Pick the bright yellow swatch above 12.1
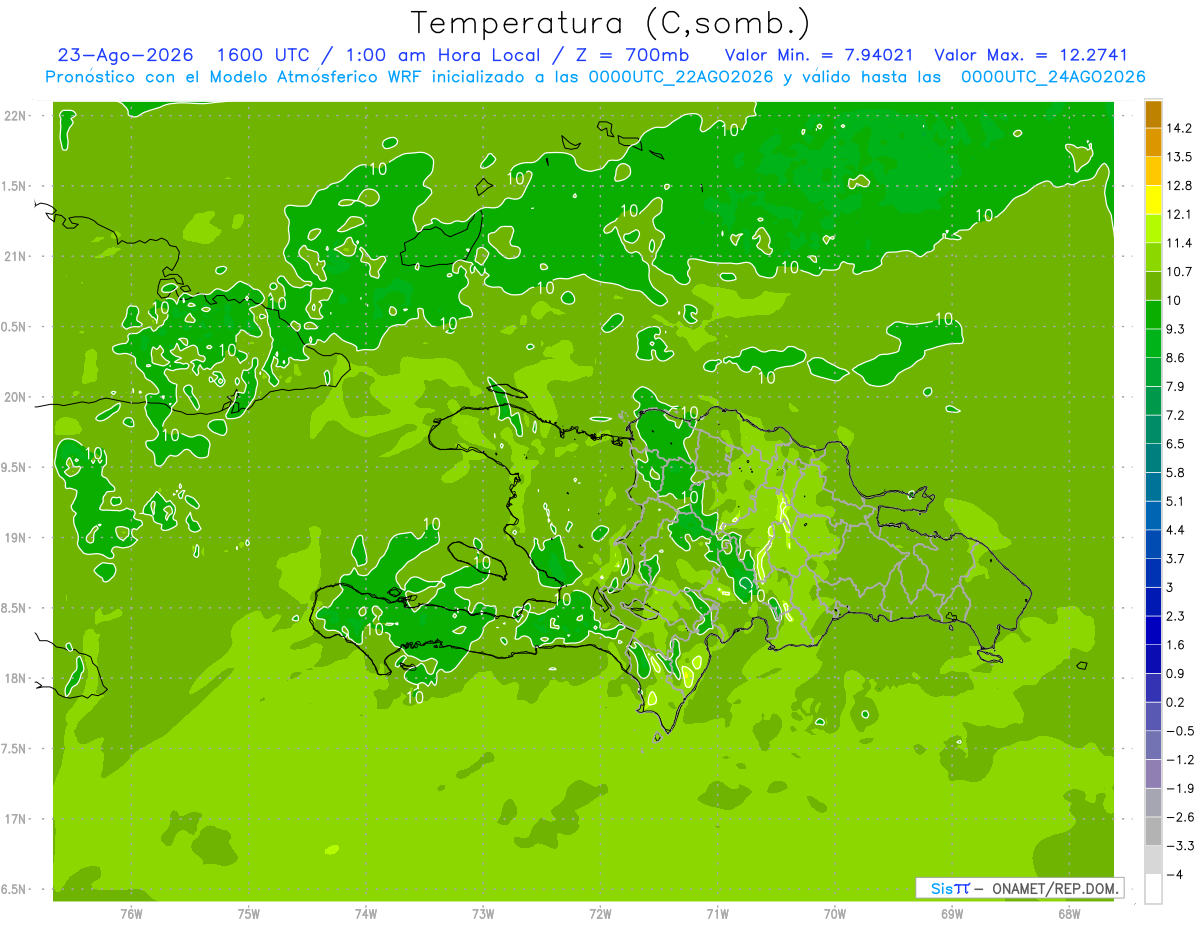Image resolution: width=1200 pixels, height=927 pixels. 1153,200
